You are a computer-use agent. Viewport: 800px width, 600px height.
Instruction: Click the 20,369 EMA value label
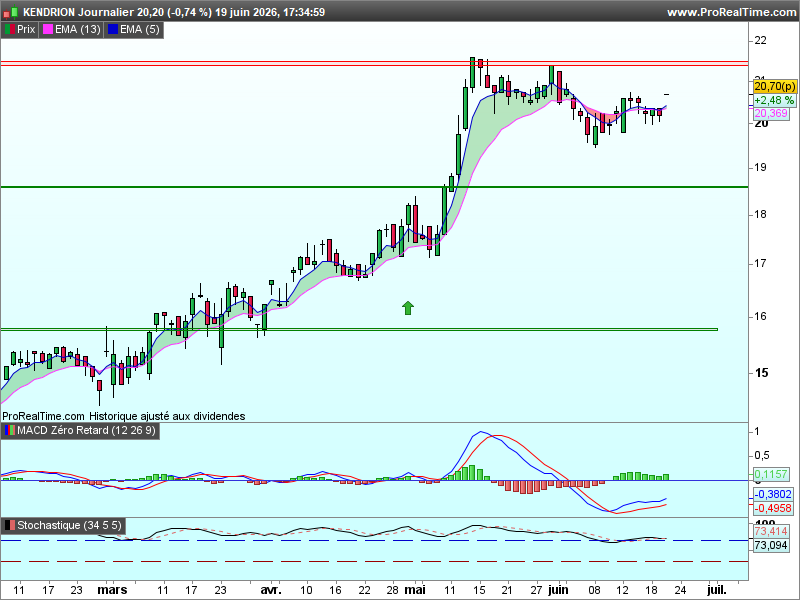point(771,113)
